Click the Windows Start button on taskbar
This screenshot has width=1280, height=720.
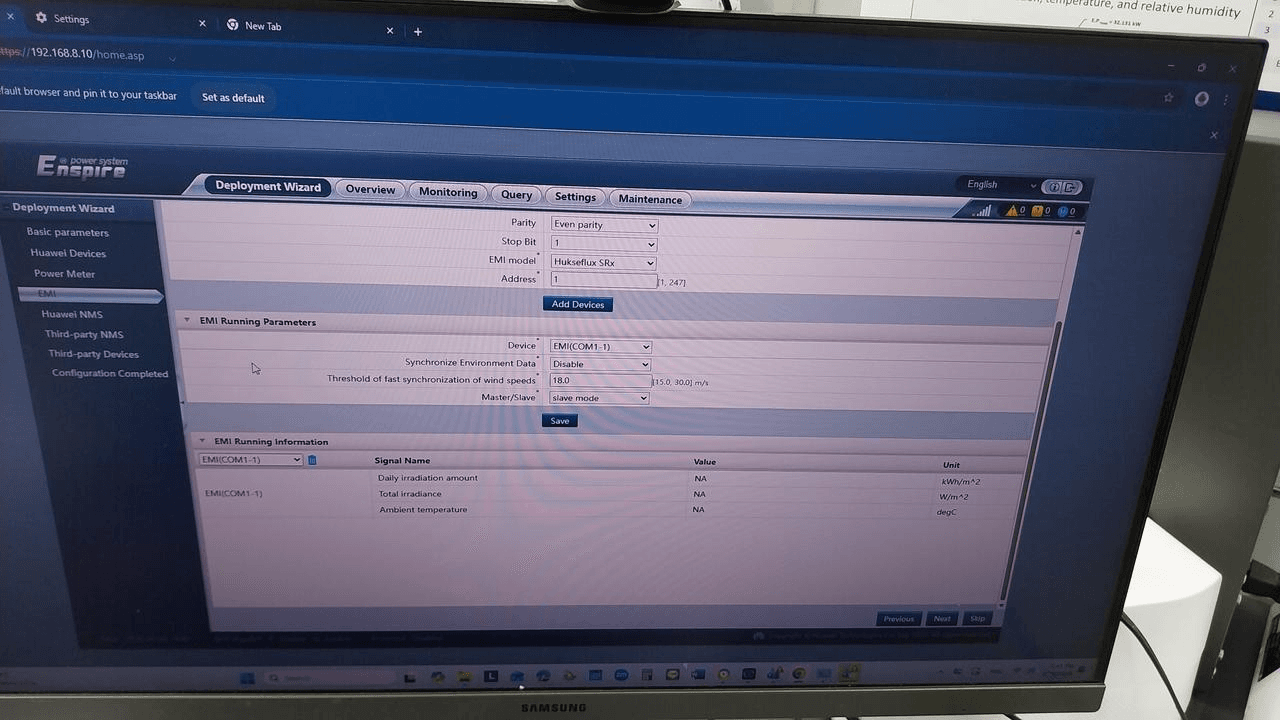point(246,678)
